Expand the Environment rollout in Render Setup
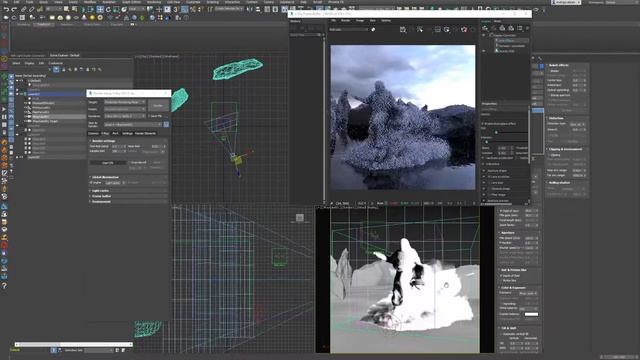This screenshot has width=640, height=360. (128, 202)
